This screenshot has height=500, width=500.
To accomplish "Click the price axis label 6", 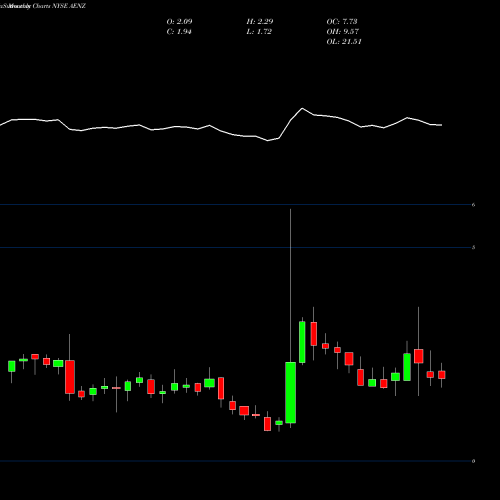I will (x=473, y=205).
